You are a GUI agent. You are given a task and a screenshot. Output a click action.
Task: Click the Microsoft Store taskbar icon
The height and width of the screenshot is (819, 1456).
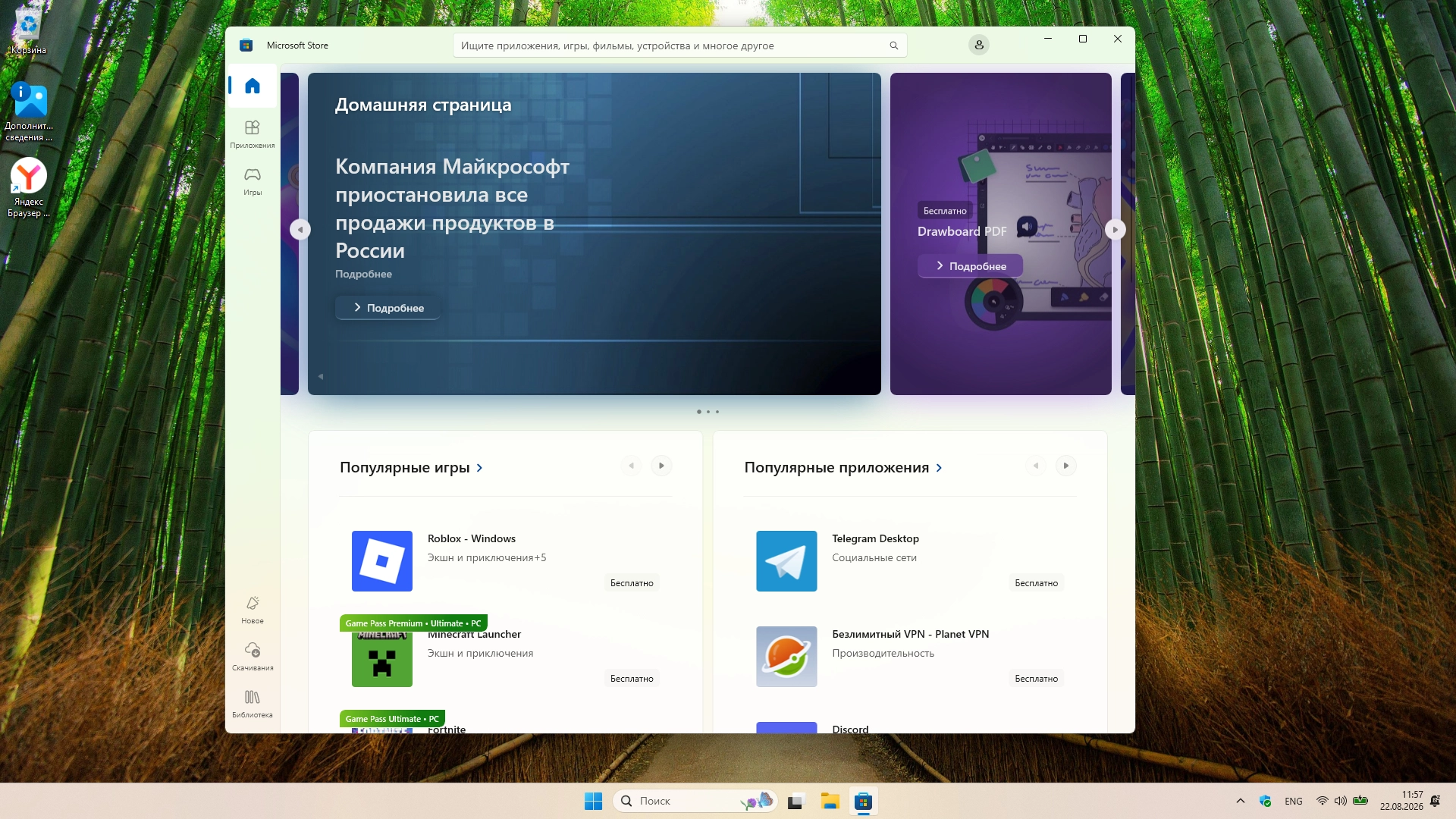863,801
